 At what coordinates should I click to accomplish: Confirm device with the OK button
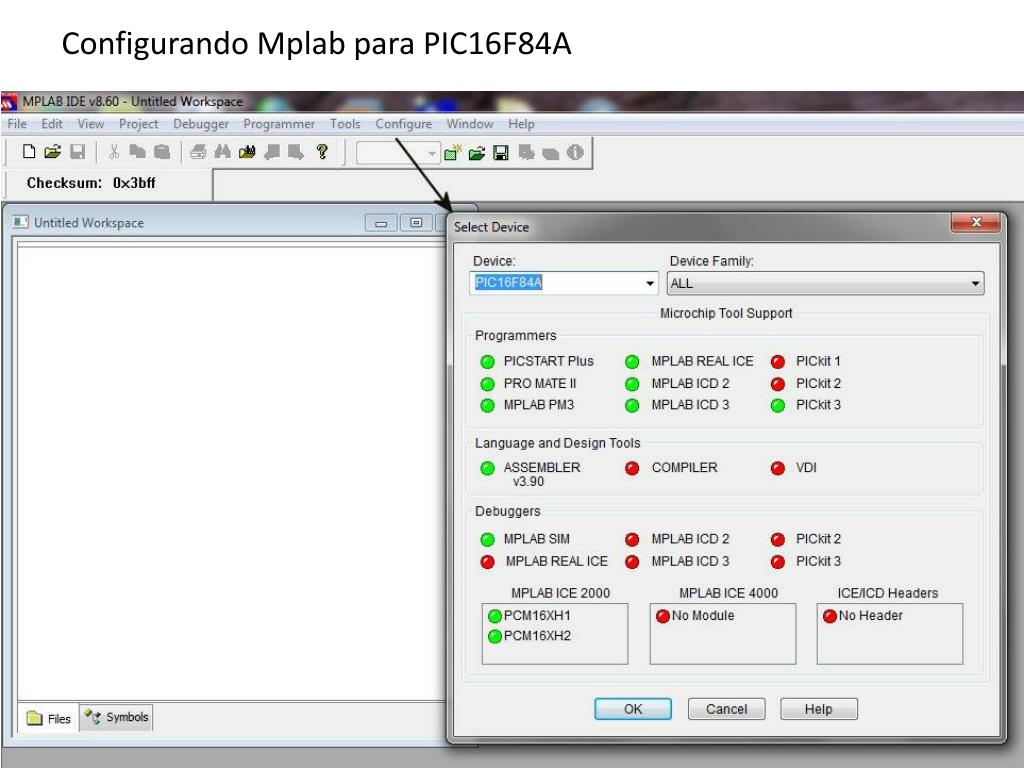[x=633, y=709]
